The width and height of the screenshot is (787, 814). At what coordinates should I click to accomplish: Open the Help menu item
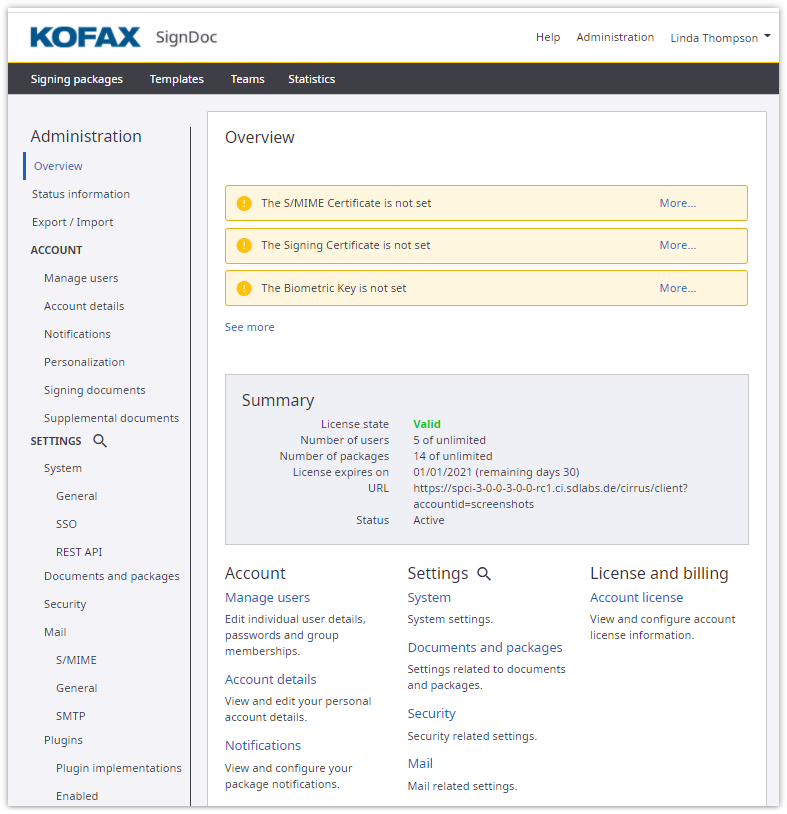click(548, 37)
